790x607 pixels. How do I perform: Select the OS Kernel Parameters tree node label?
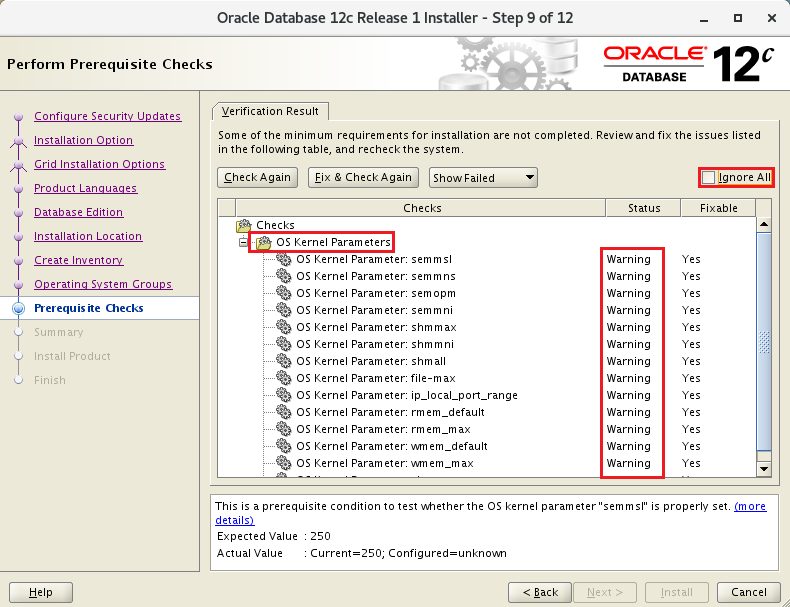333,242
